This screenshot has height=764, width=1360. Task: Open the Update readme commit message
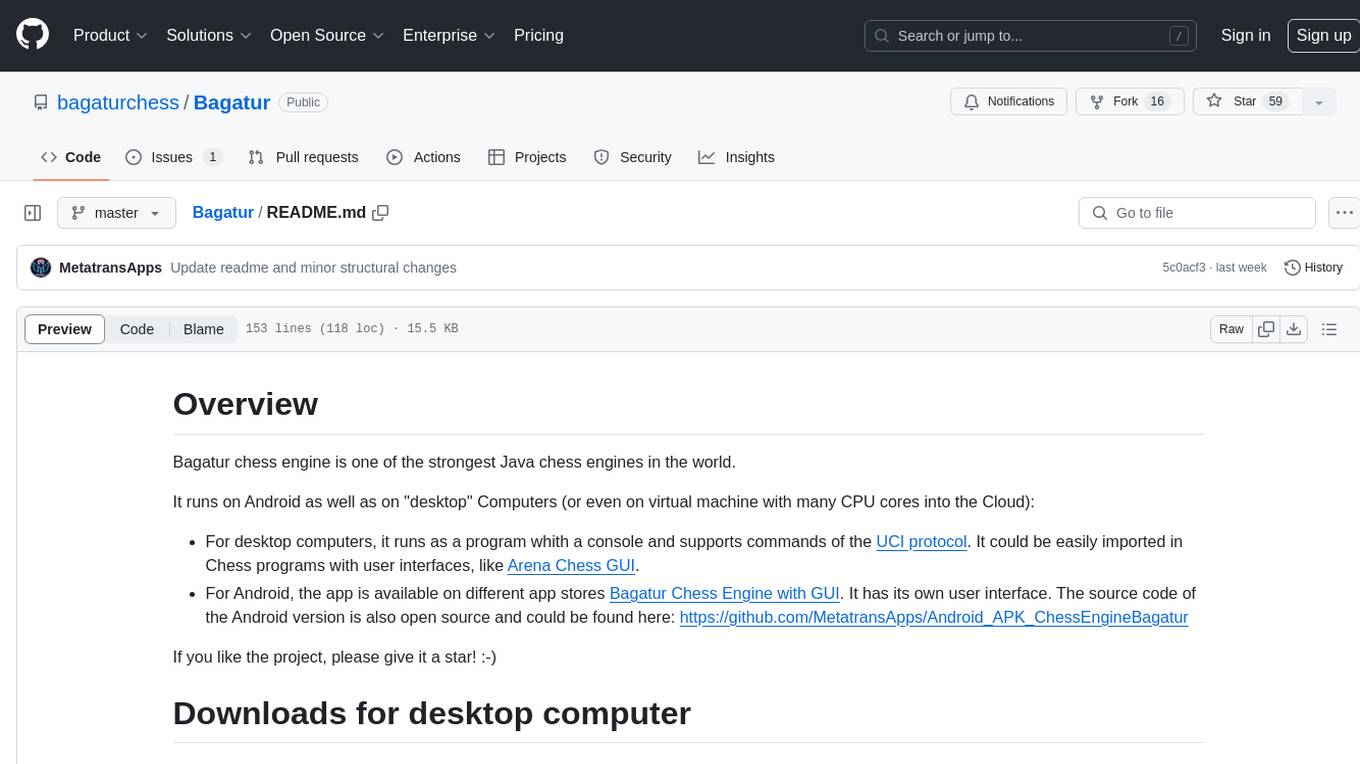coord(313,268)
